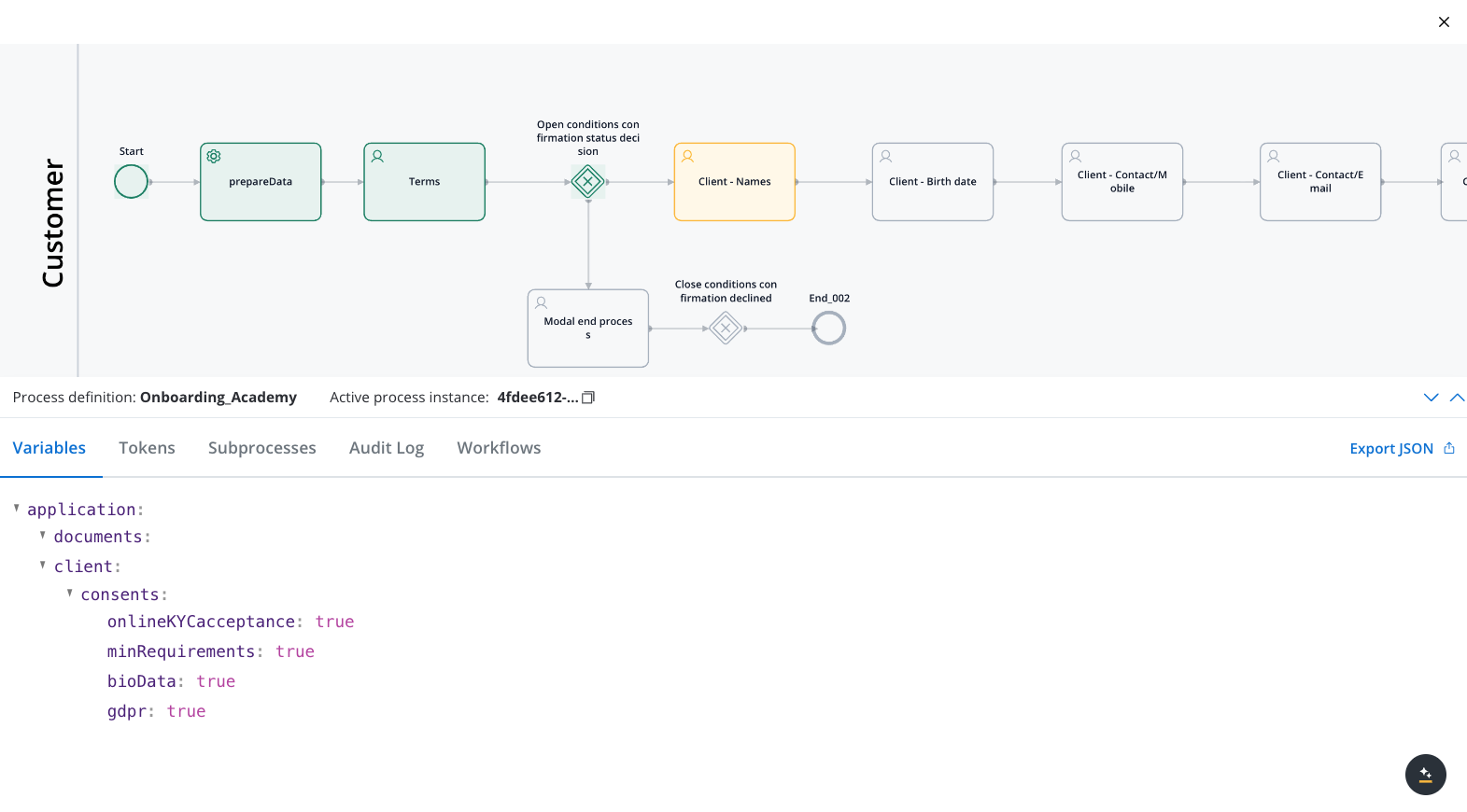Click the user icon on Client - Names task
Image resolution: width=1467 pixels, height=812 pixels.
coord(687,157)
